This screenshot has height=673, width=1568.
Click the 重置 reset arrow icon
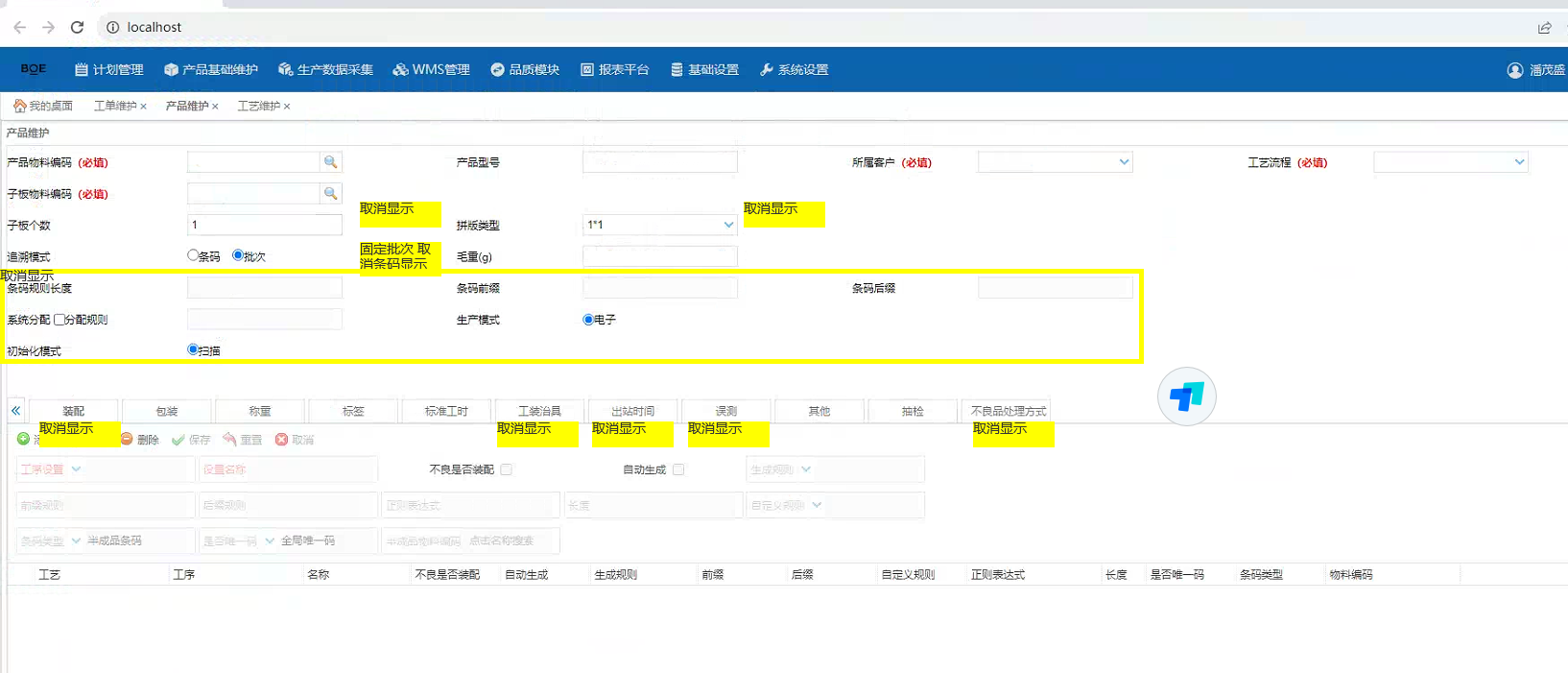[229, 439]
